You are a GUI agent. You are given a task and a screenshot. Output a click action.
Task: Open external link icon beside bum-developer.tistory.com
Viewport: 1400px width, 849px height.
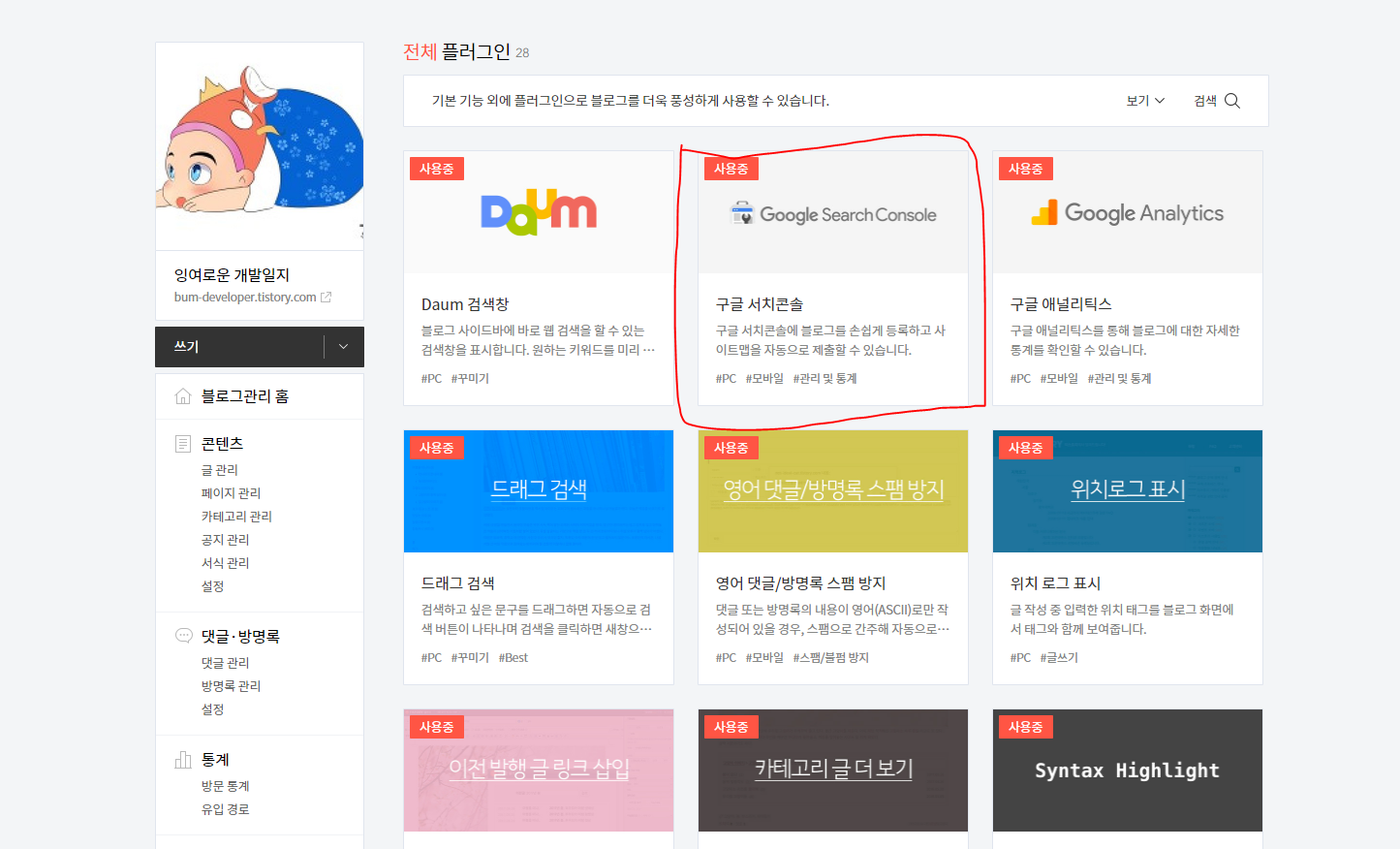(326, 298)
